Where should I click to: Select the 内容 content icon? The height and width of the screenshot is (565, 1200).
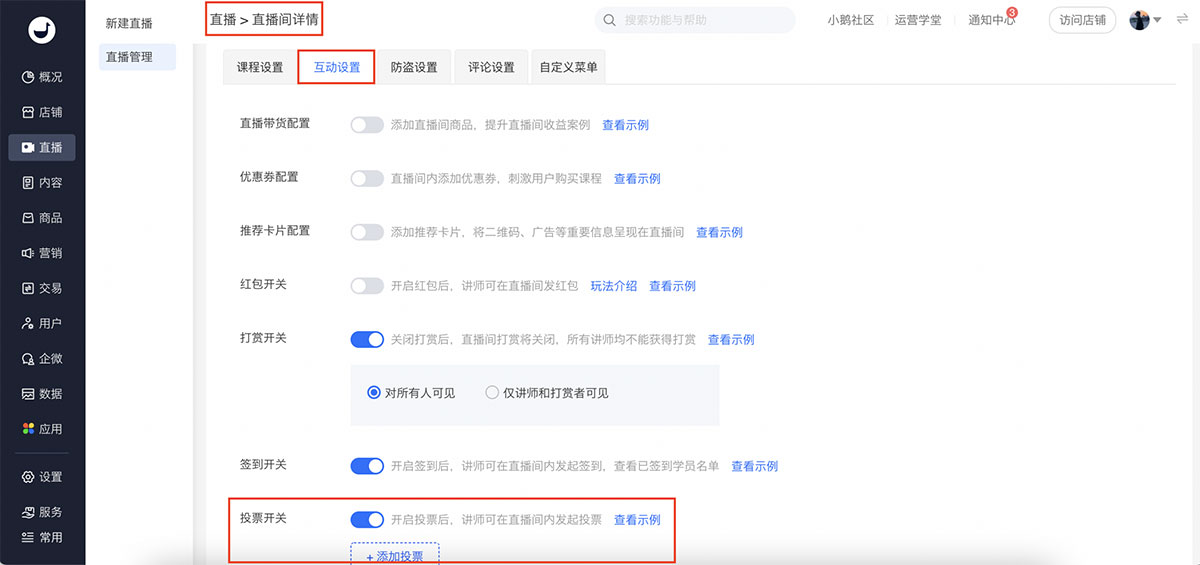click(x=28, y=183)
